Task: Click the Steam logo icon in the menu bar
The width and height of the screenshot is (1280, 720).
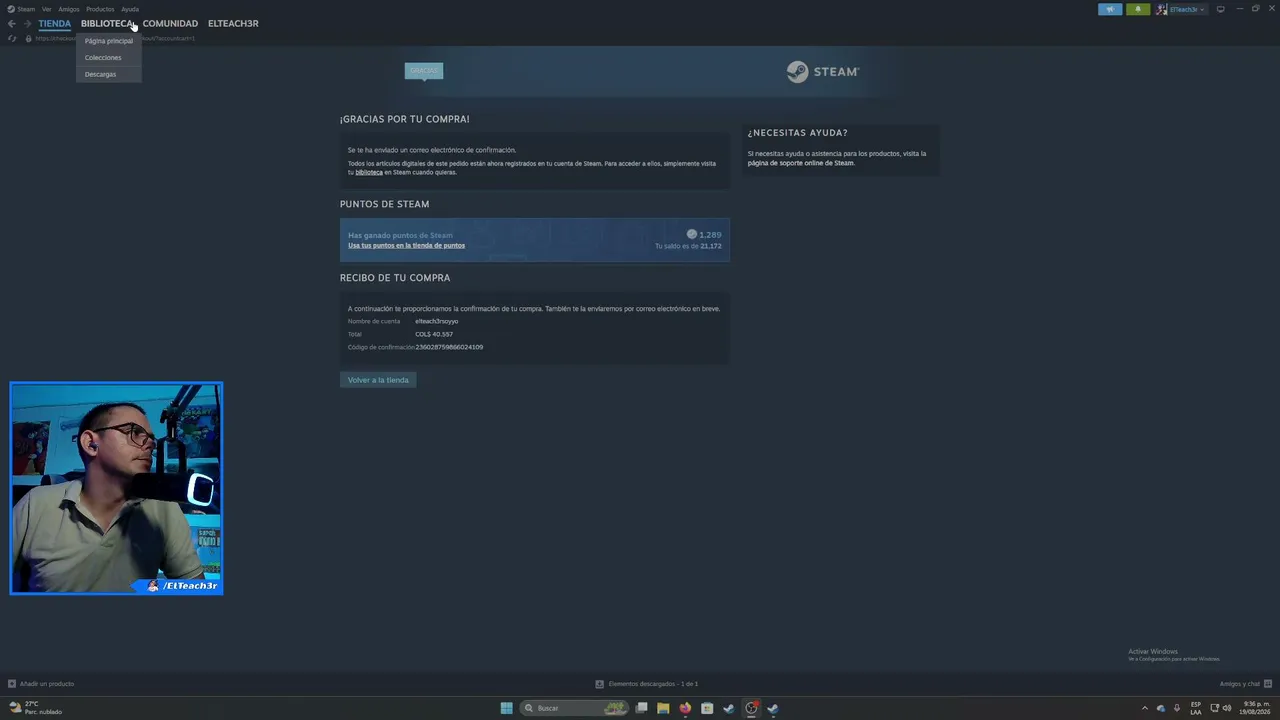Action: pyautogui.click(x=11, y=9)
